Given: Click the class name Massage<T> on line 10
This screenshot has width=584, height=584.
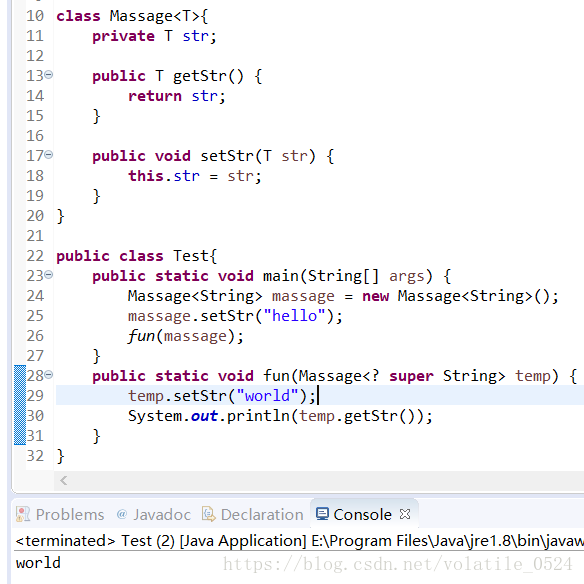Looking at the screenshot, I should tap(156, 16).
